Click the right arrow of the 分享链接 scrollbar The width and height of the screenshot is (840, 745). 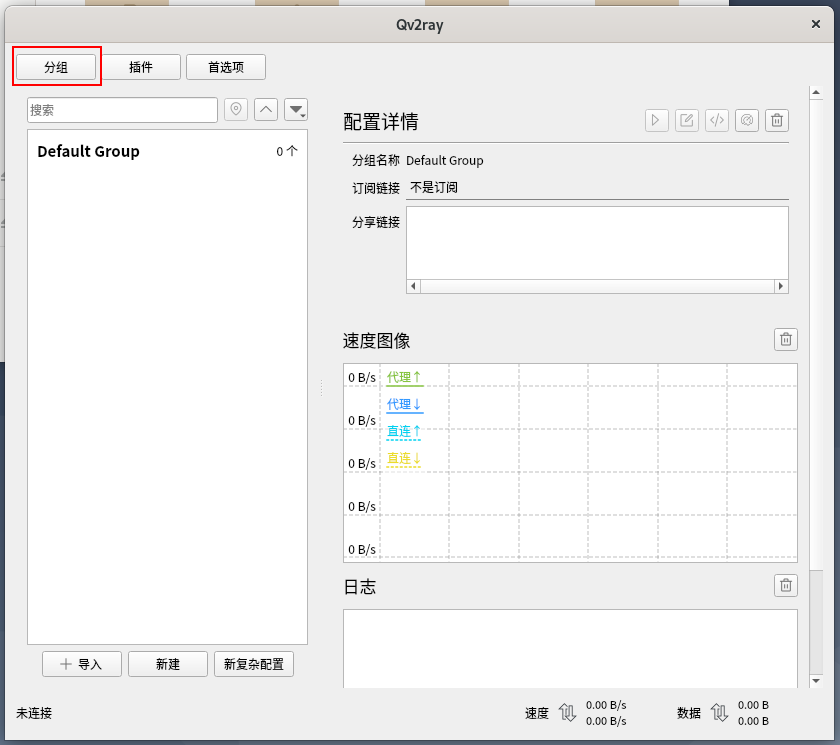click(x=781, y=286)
